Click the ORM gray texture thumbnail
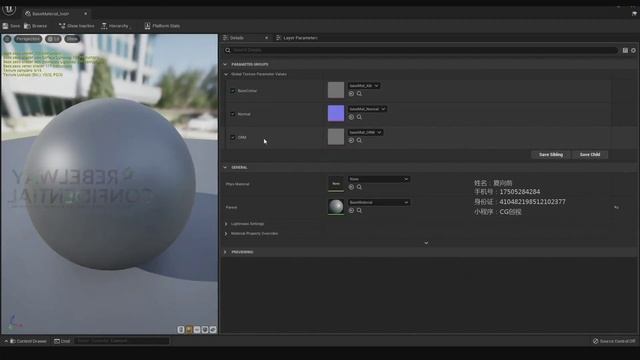Viewport: 640px width, 360px height. pos(336,136)
